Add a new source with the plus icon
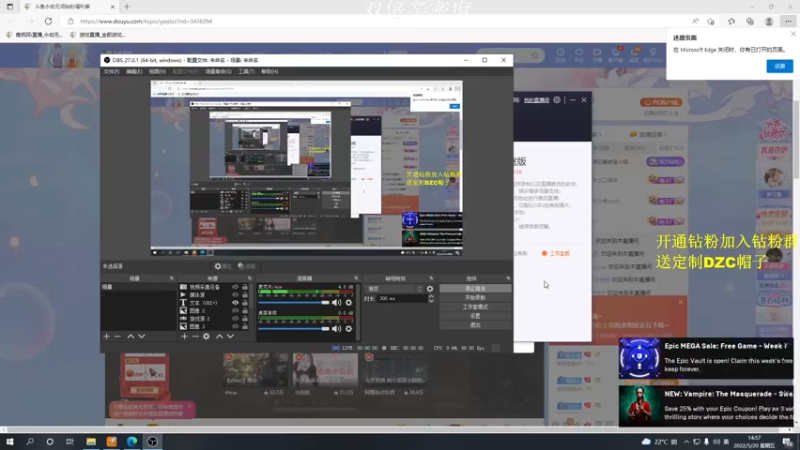The width and height of the screenshot is (800, 450). [184, 337]
